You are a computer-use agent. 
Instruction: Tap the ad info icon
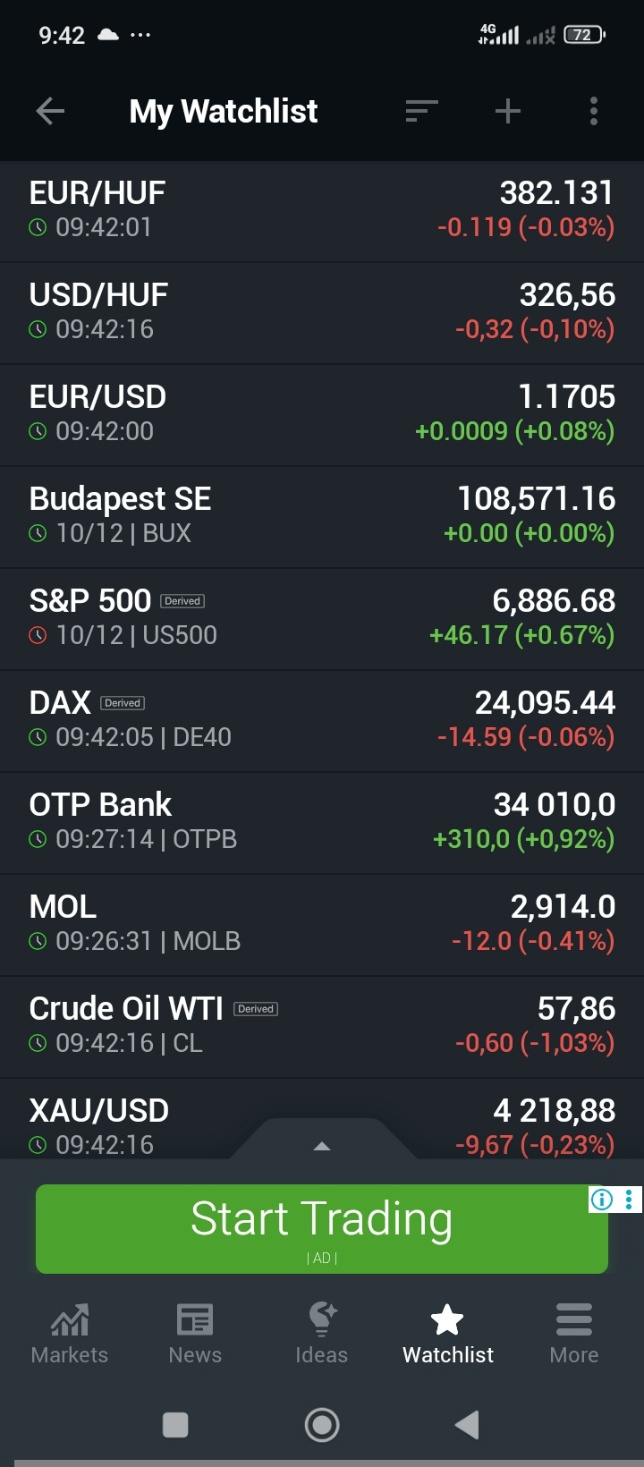click(601, 1199)
